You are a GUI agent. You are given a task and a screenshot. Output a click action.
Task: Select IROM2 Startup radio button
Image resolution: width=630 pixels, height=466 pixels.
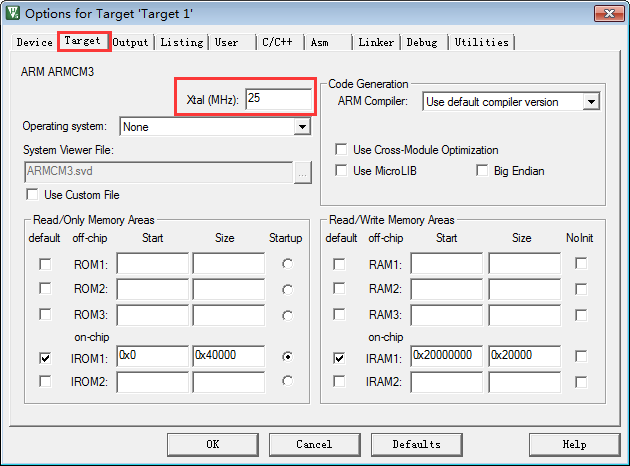point(287,380)
